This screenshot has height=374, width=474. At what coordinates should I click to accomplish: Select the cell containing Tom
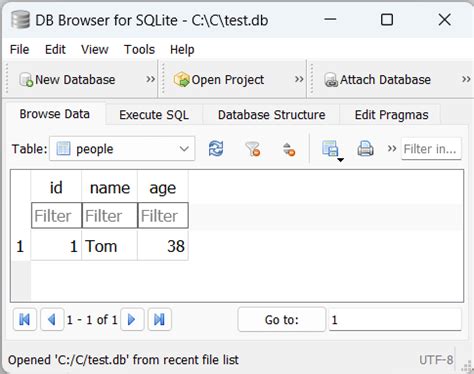110,246
